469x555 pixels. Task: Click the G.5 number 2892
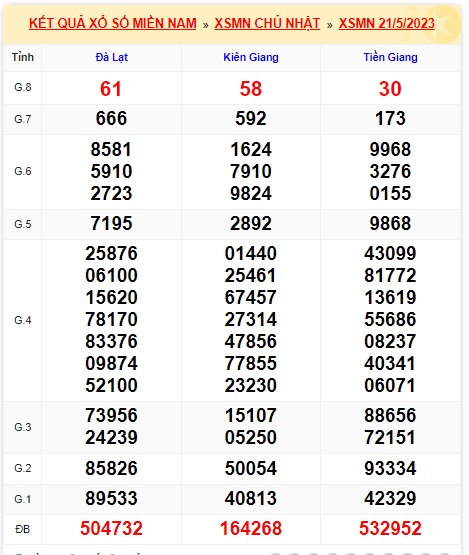click(x=251, y=224)
